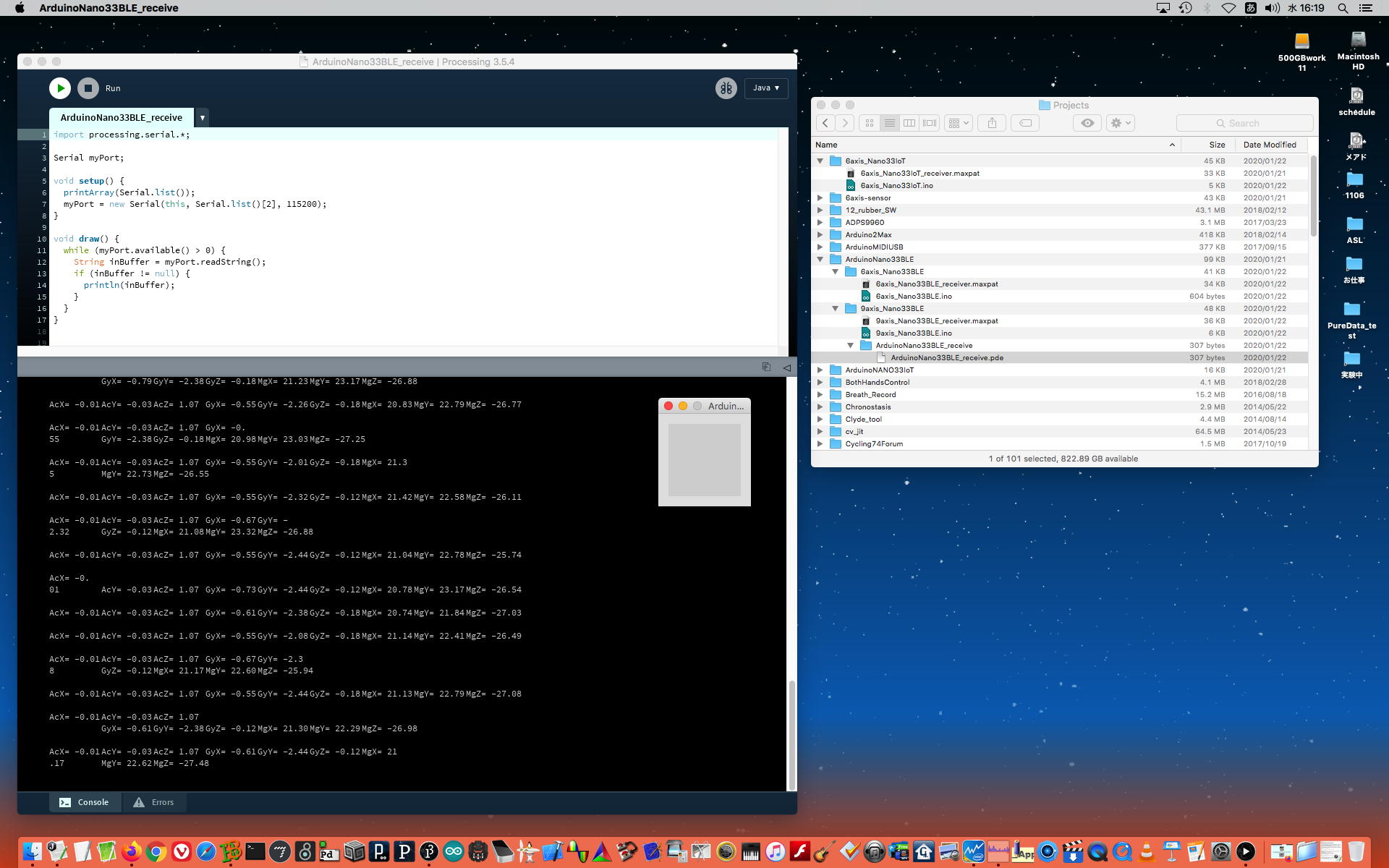Click the Finder Quick Look eye icon
Image resolution: width=1389 pixels, height=868 pixels.
click(1087, 123)
